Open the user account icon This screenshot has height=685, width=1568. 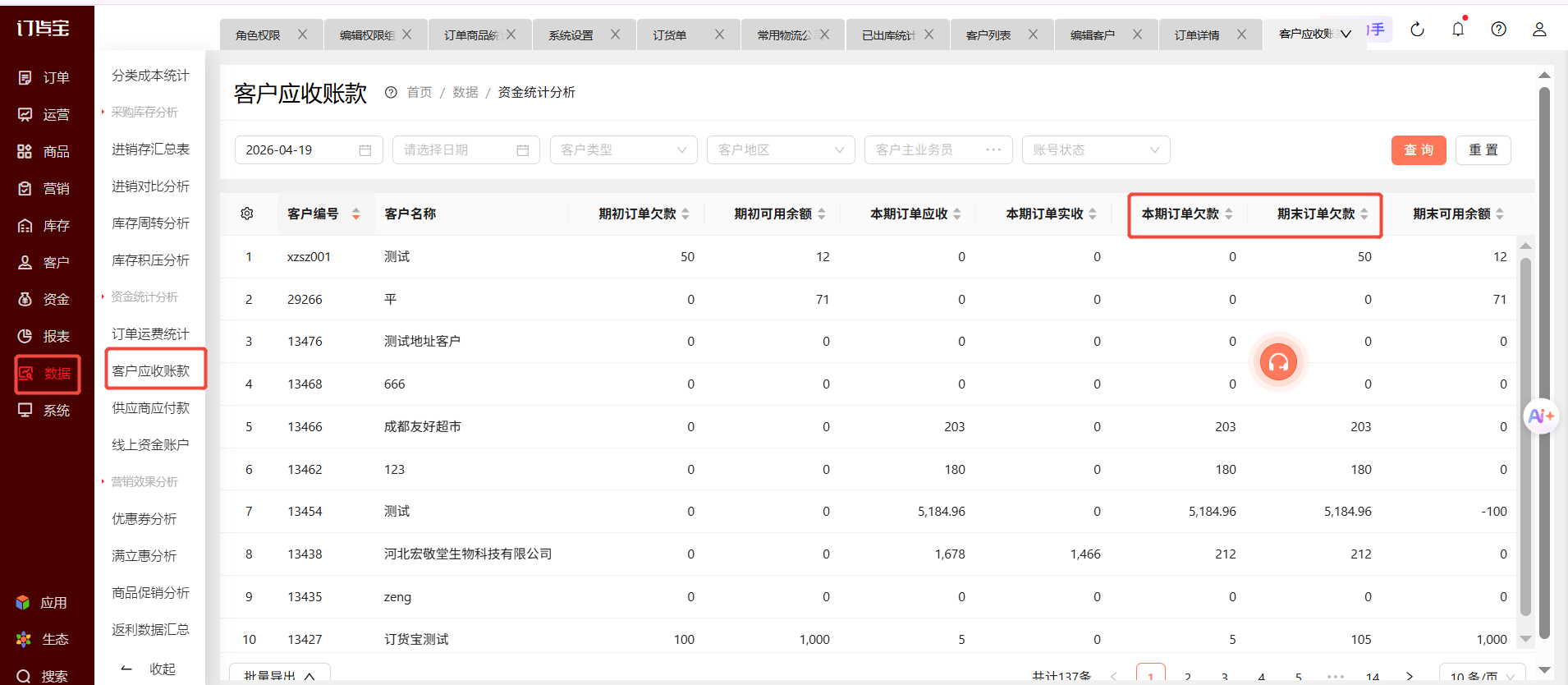[1539, 30]
